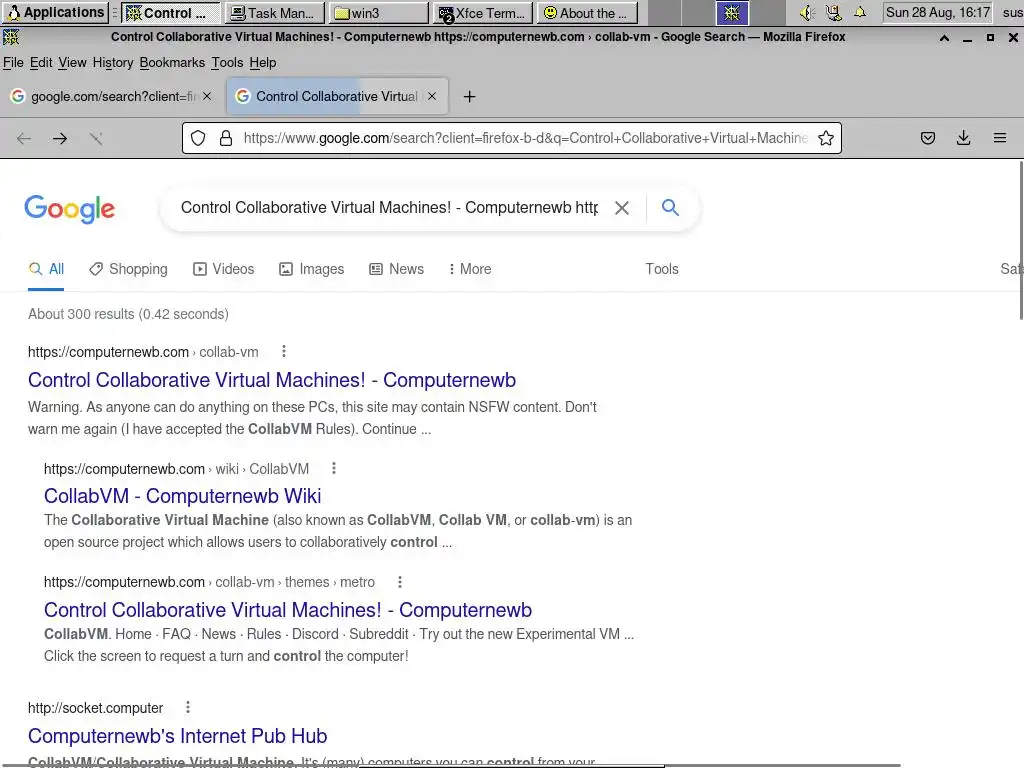Select the Shopping search filter
Image resolution: width=1024 pixels, height=768 pixels.
(x=129, y=269)
